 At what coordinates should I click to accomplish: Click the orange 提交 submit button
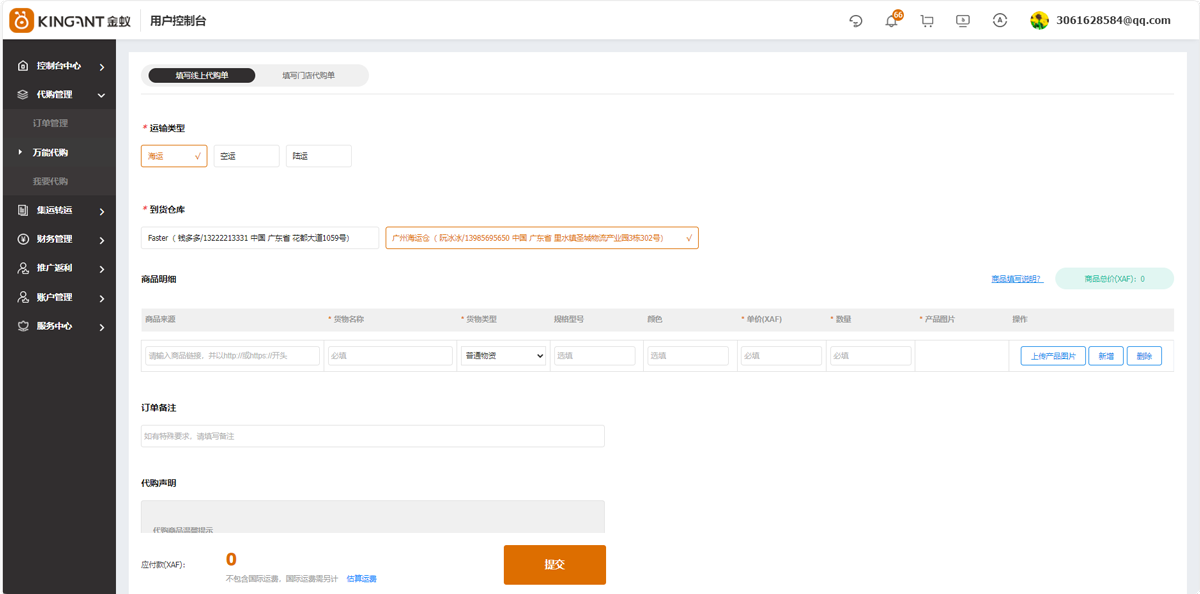click(x=554, y=565)
